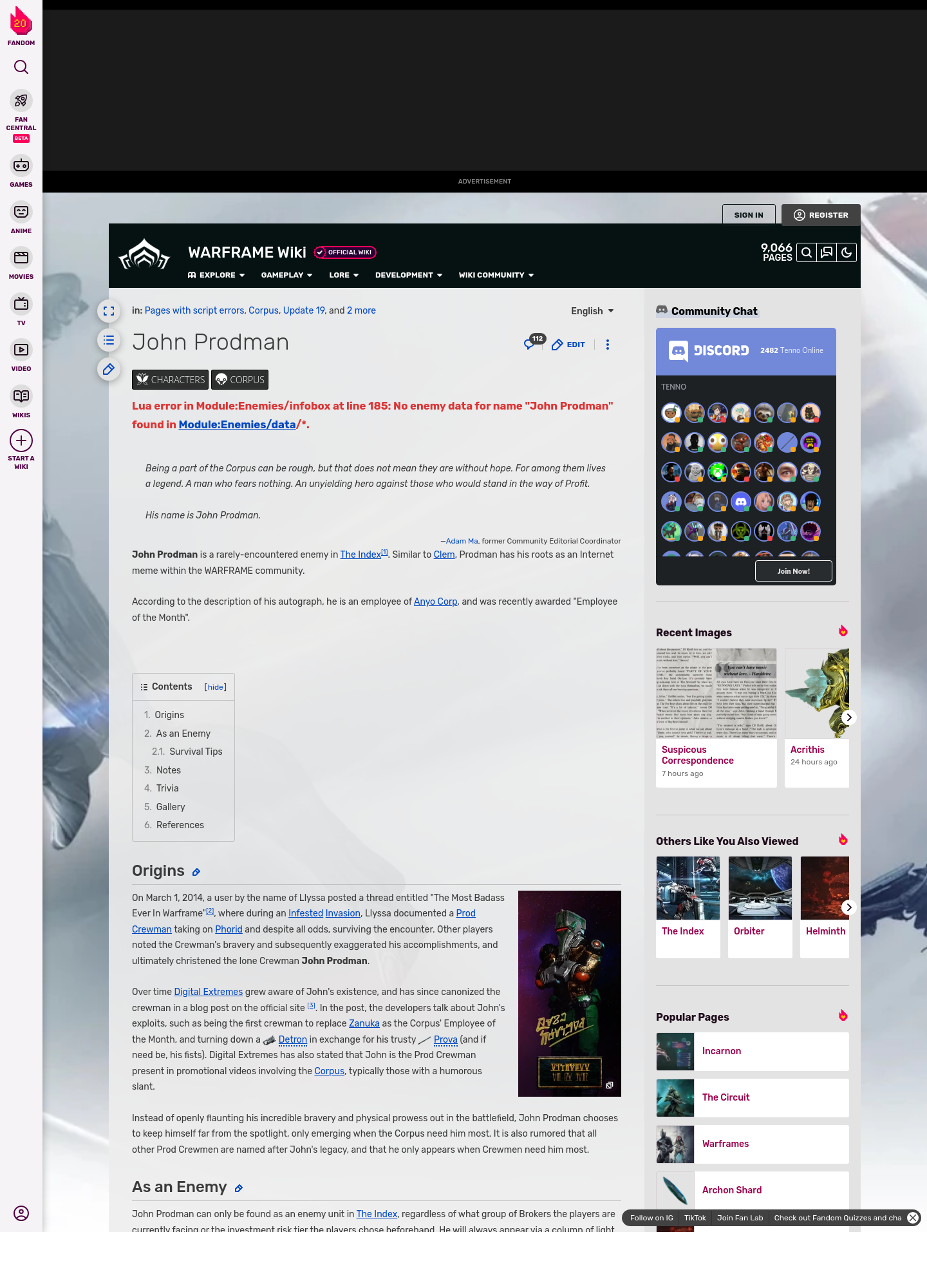Click Follow on IG link
The image size is (927, 1288).
click(x=651, y=1218)
